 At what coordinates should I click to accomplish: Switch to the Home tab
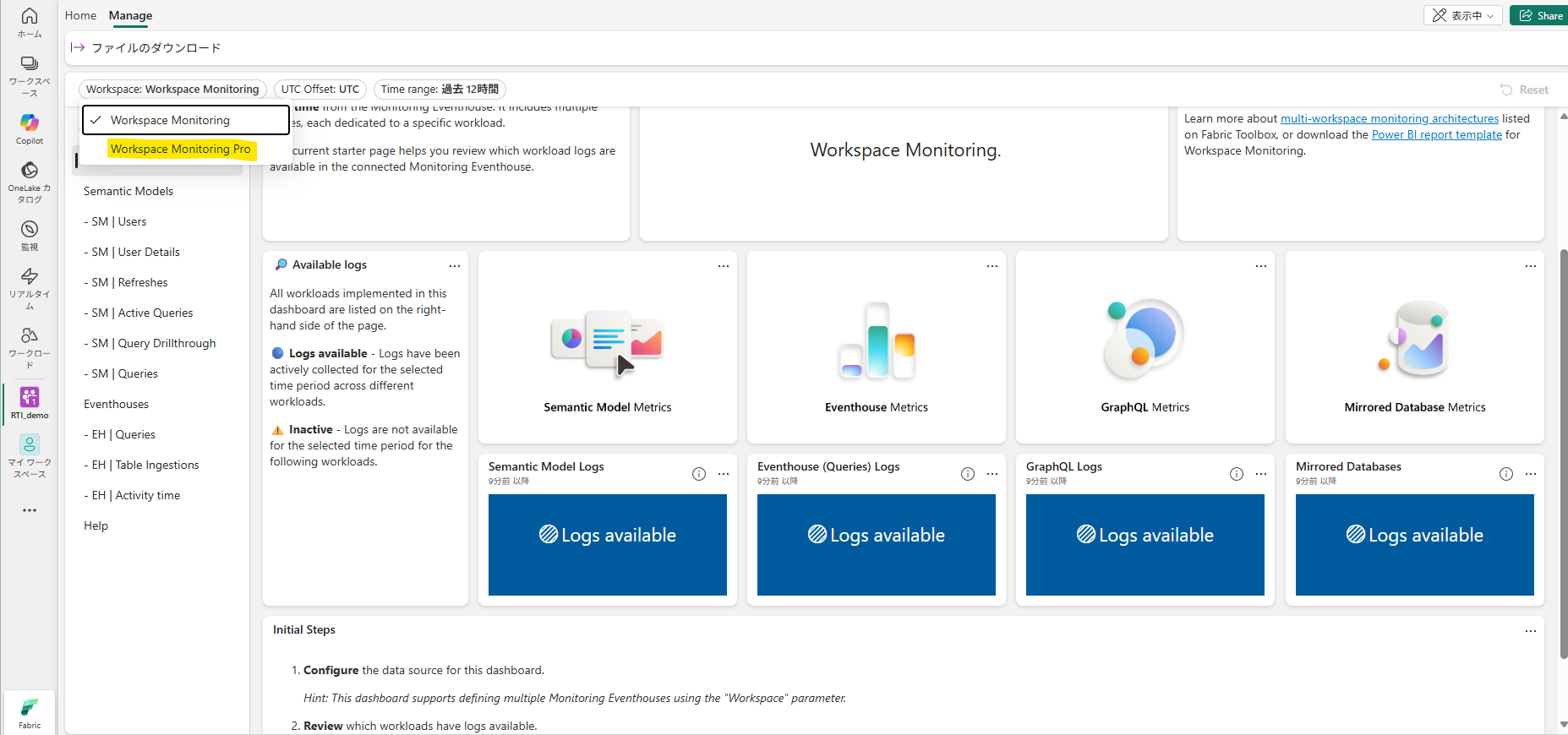[x=80, y=15]
